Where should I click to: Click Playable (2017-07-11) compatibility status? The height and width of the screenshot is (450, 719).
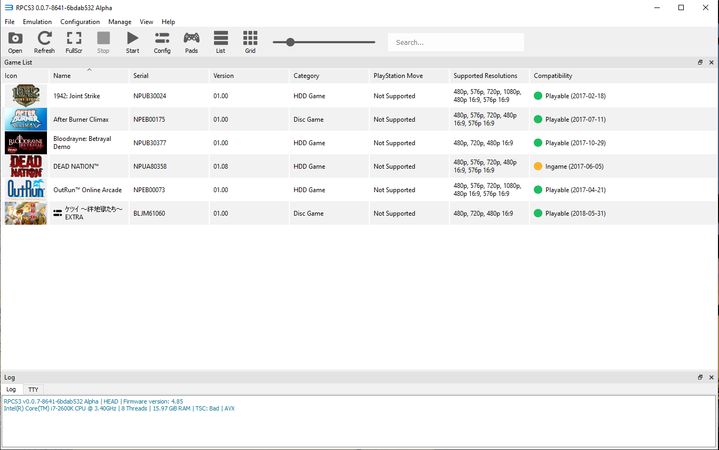tap(570, 119)
